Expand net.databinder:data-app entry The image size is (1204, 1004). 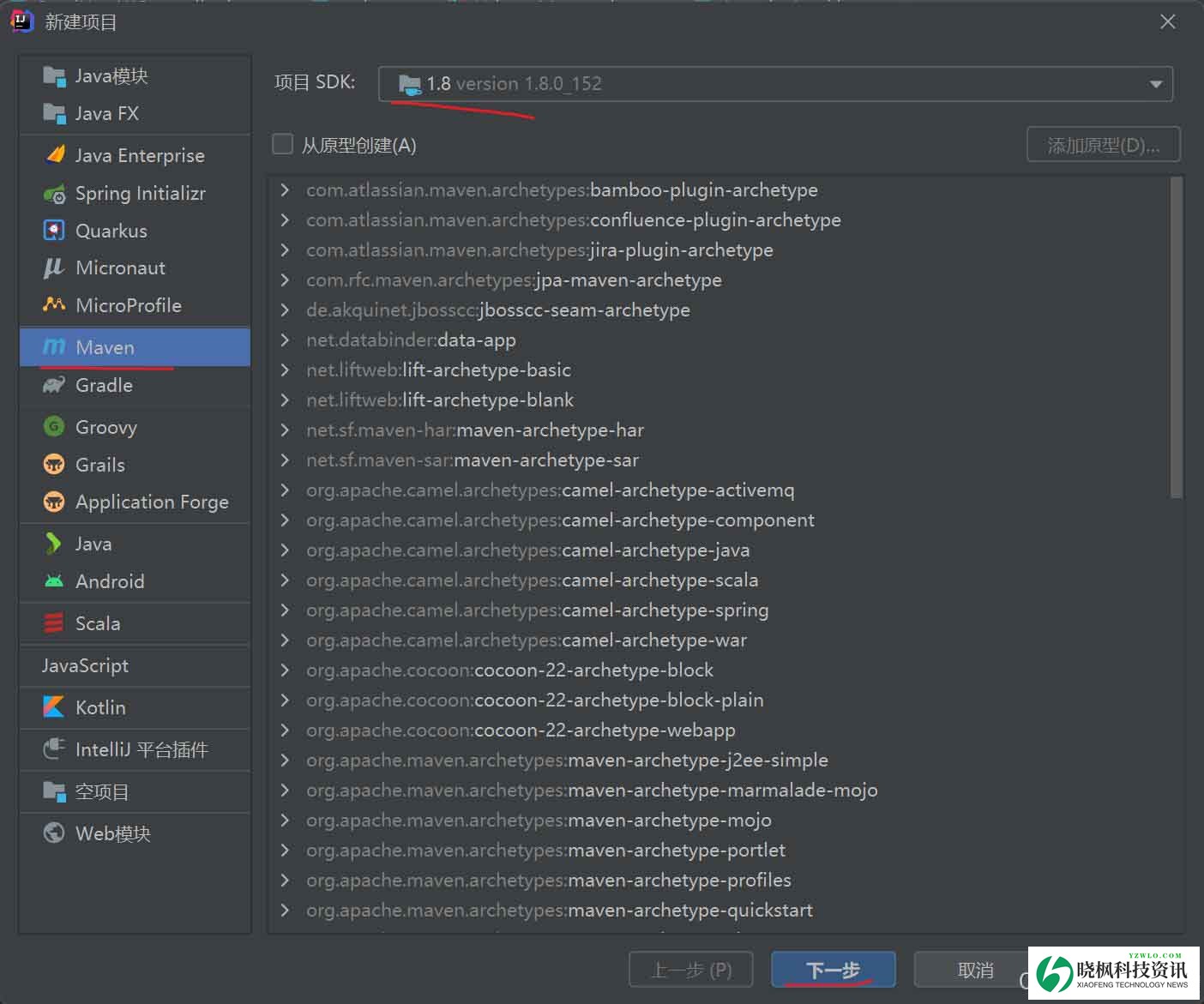[x=285, y=340]
